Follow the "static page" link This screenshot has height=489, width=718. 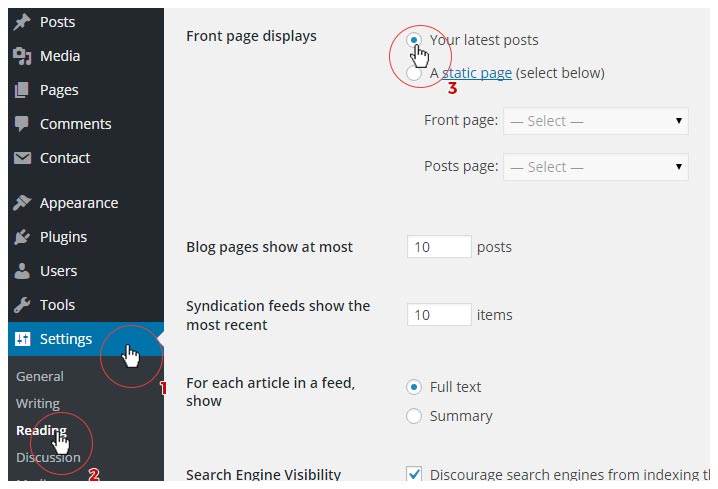(x=477, y=73)
